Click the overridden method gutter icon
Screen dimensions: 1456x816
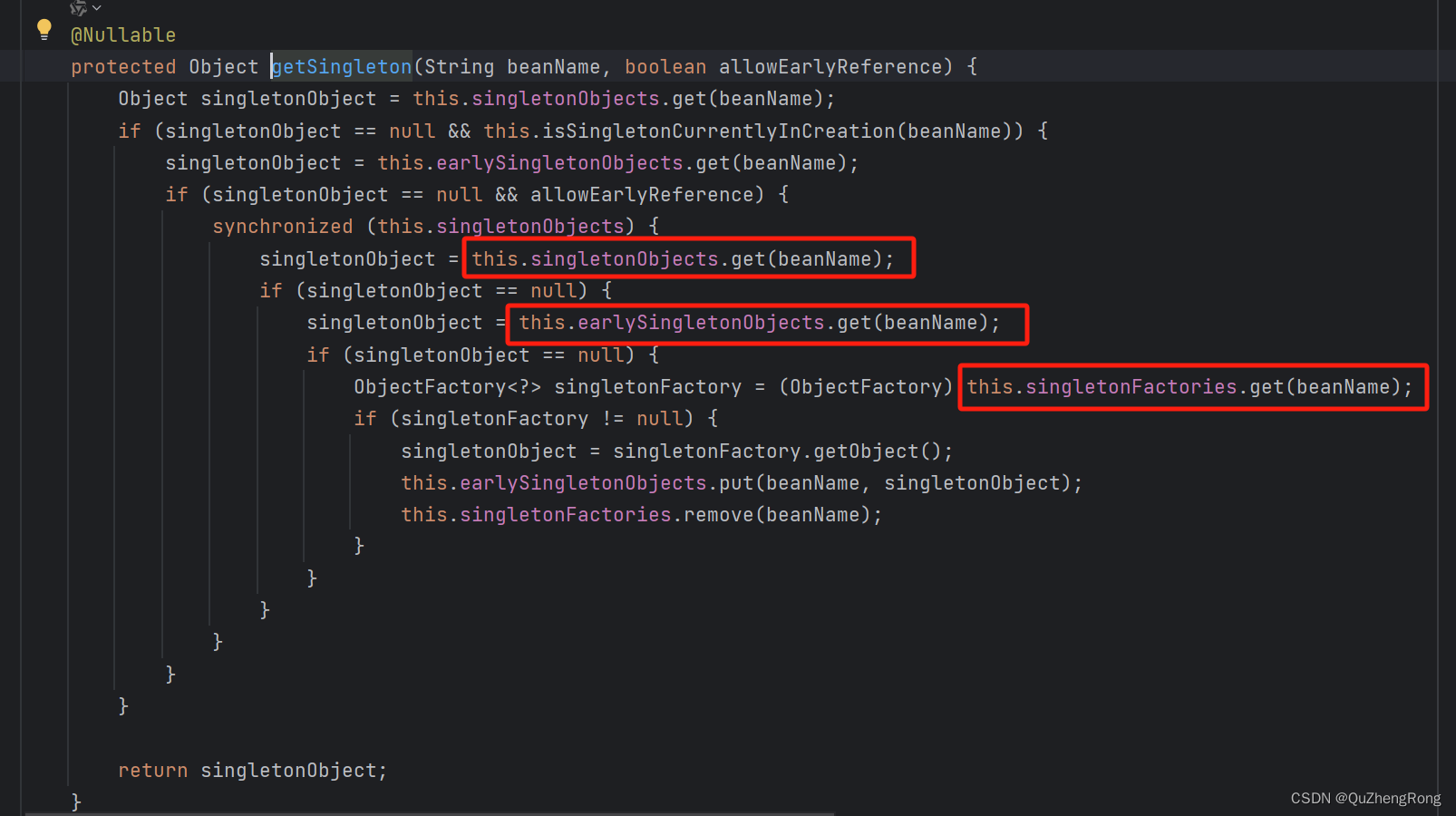pyautogui.click(x=77, y=8)
